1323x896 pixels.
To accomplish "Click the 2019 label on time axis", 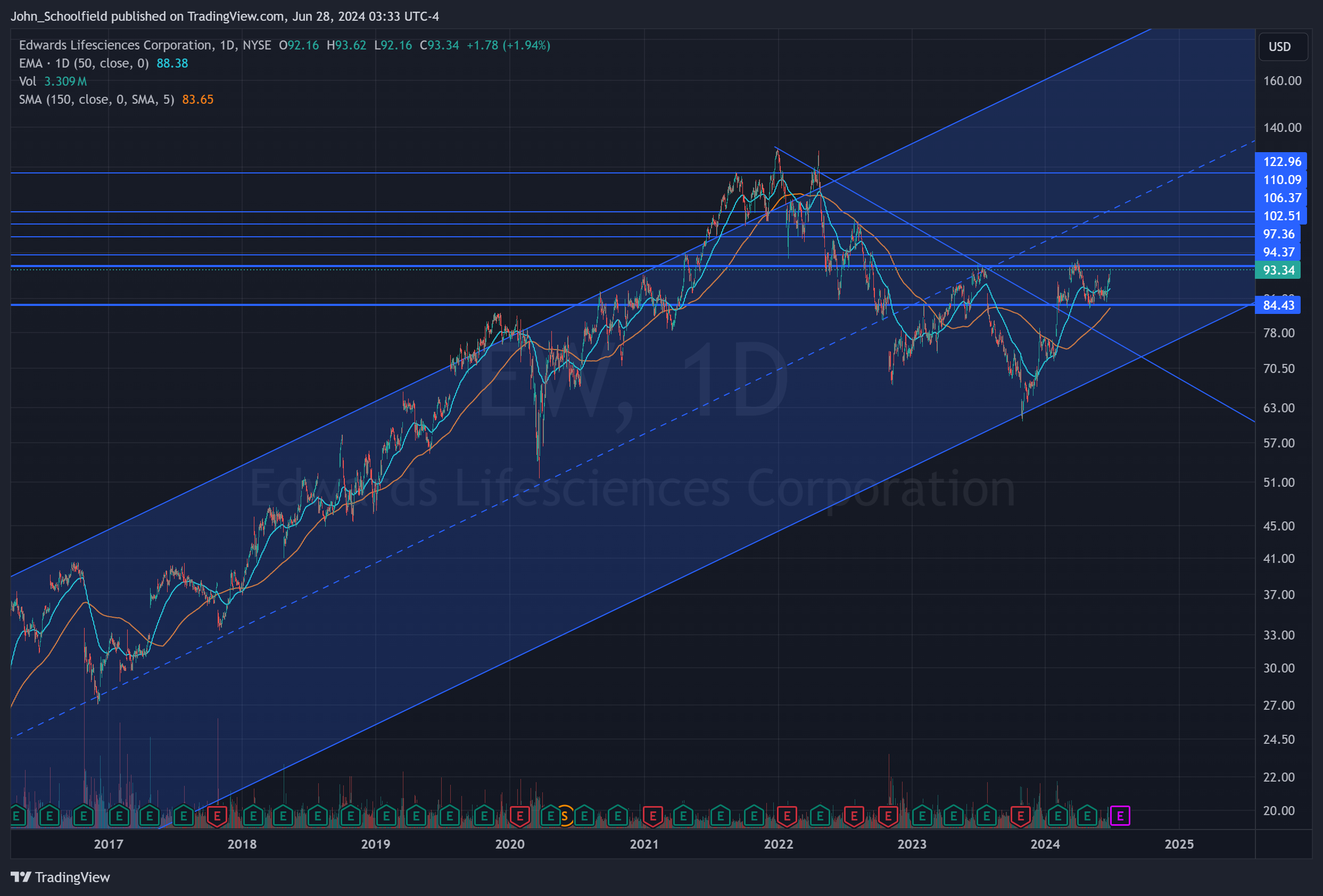I will (x=376, y=844).
